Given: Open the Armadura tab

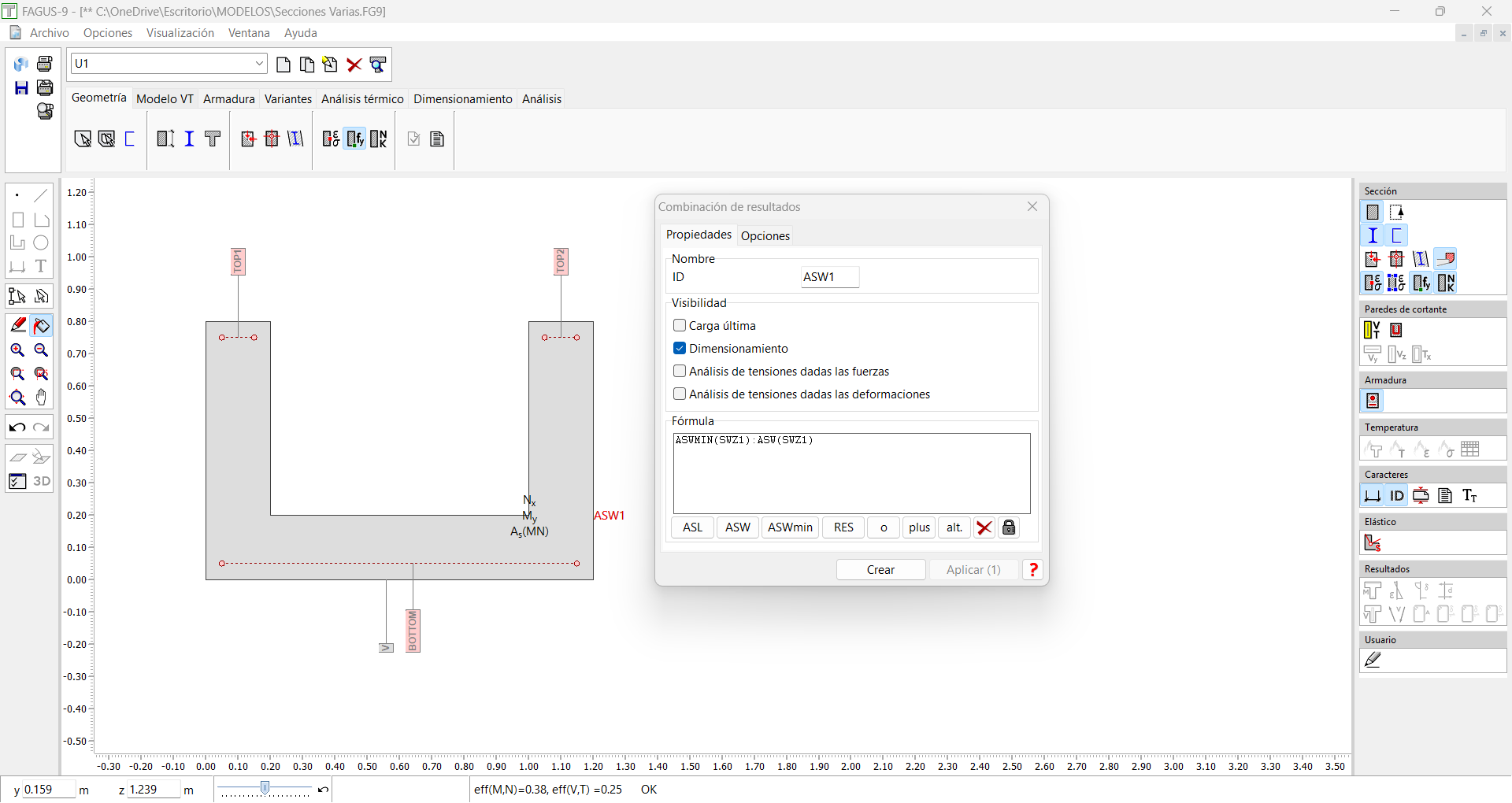Looking at the screenshot, I should 228,99.
